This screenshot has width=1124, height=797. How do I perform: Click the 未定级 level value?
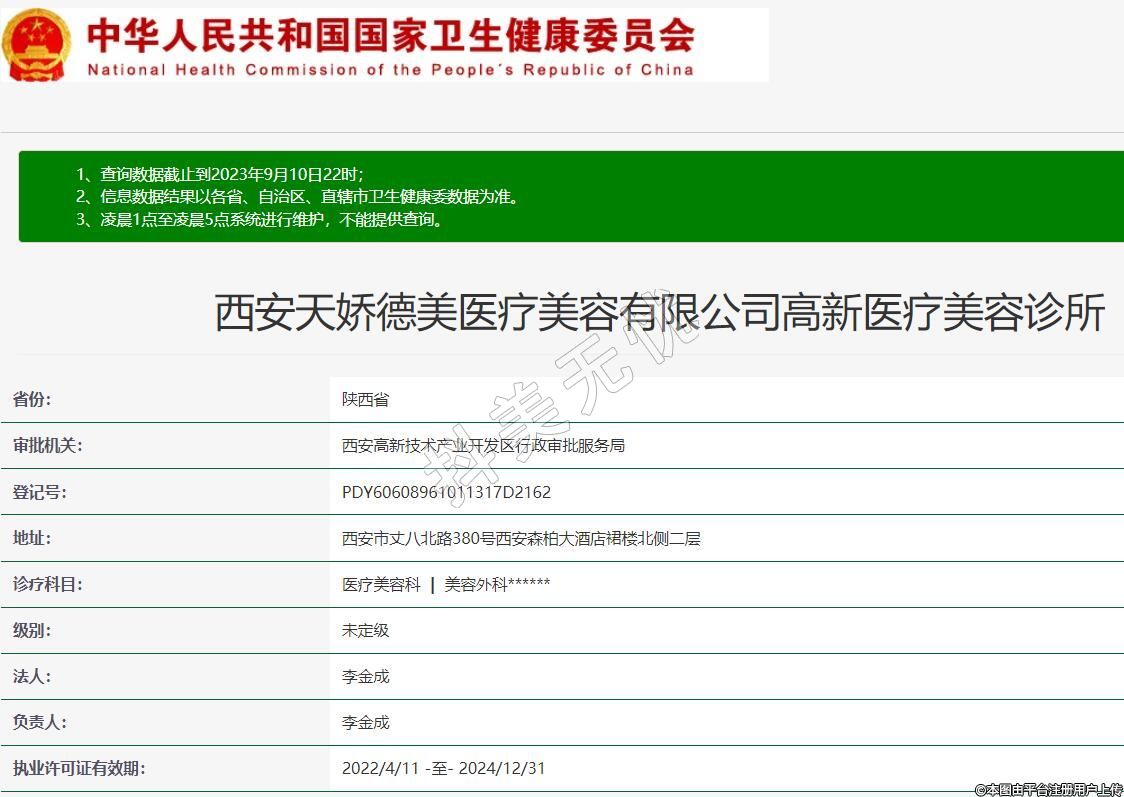[365, 630]
